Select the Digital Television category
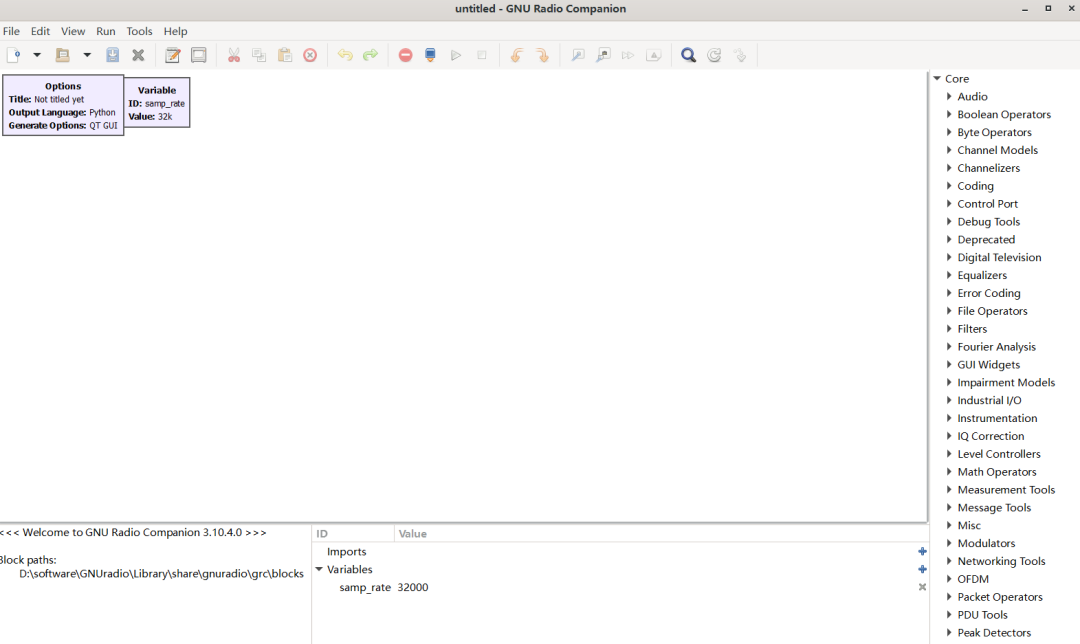1080x644 pixels. tap(999, 257)
